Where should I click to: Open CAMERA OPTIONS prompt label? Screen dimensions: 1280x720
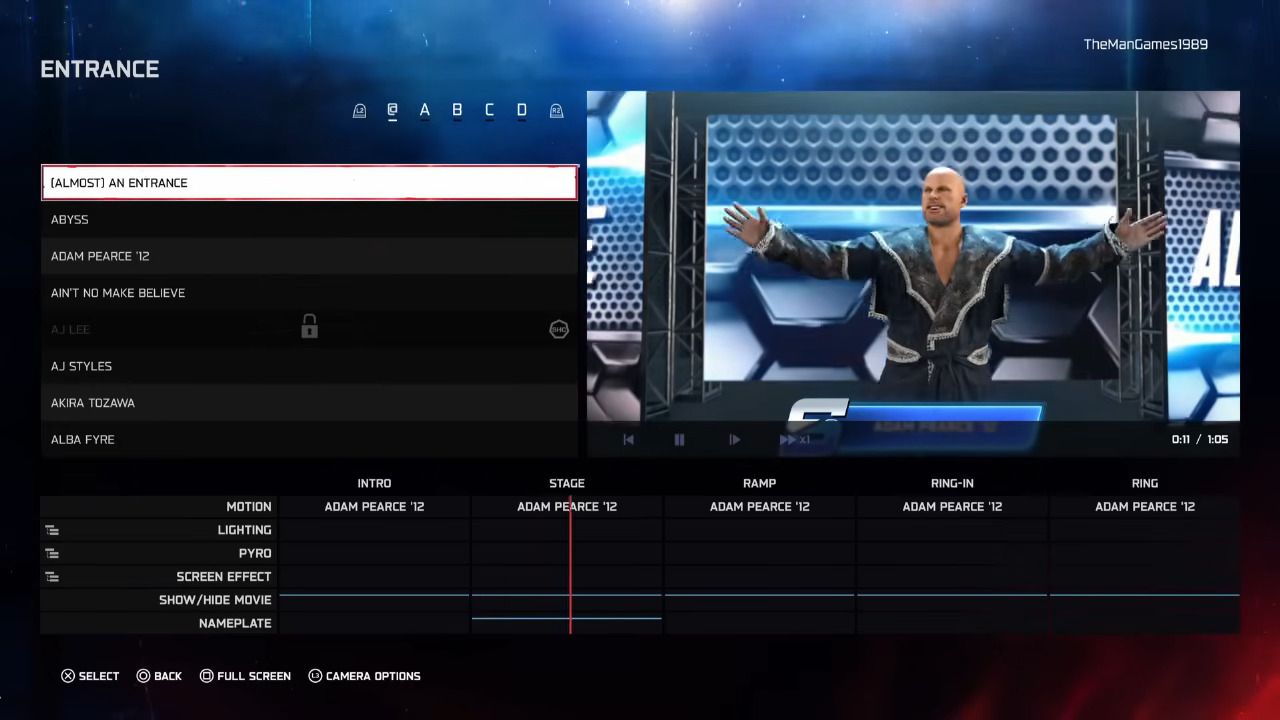pos(373,676)
